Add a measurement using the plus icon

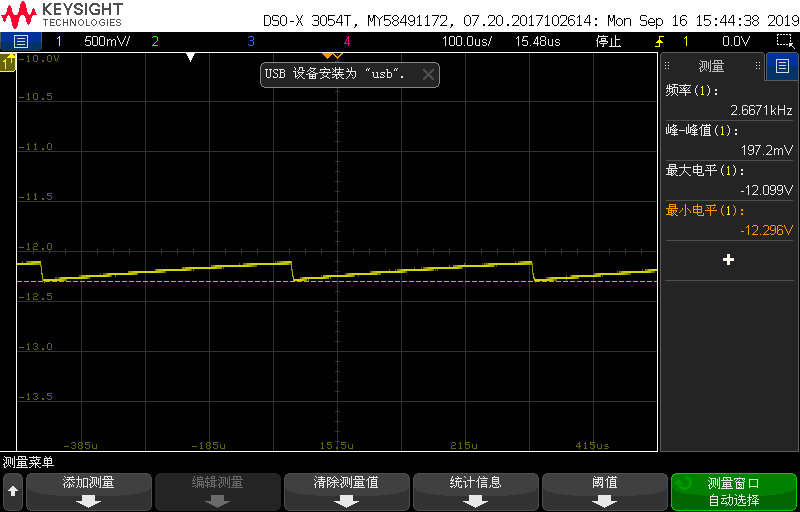click(729, 260)
